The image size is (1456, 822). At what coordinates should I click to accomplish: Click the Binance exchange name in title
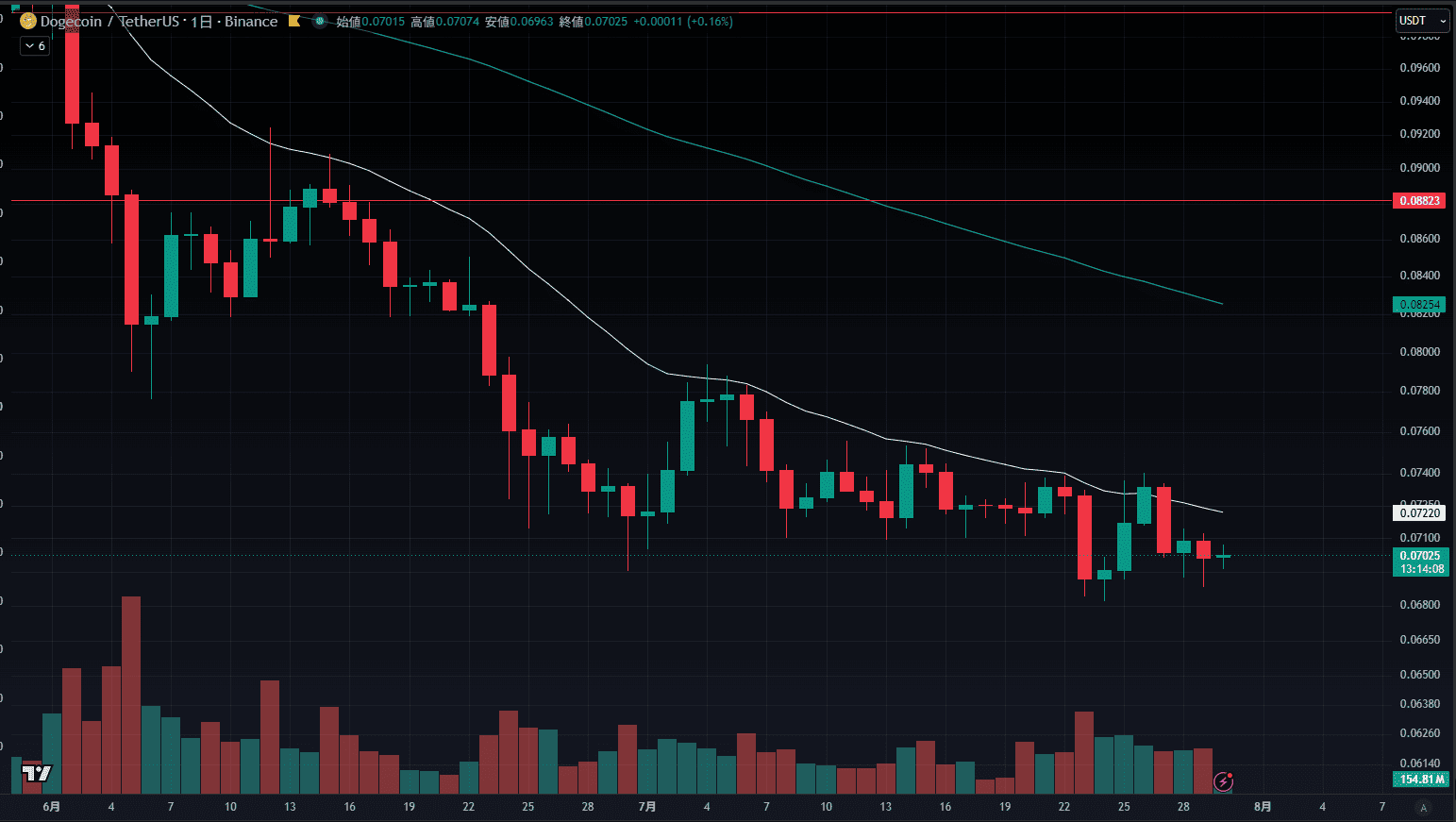tap(251, 21)
